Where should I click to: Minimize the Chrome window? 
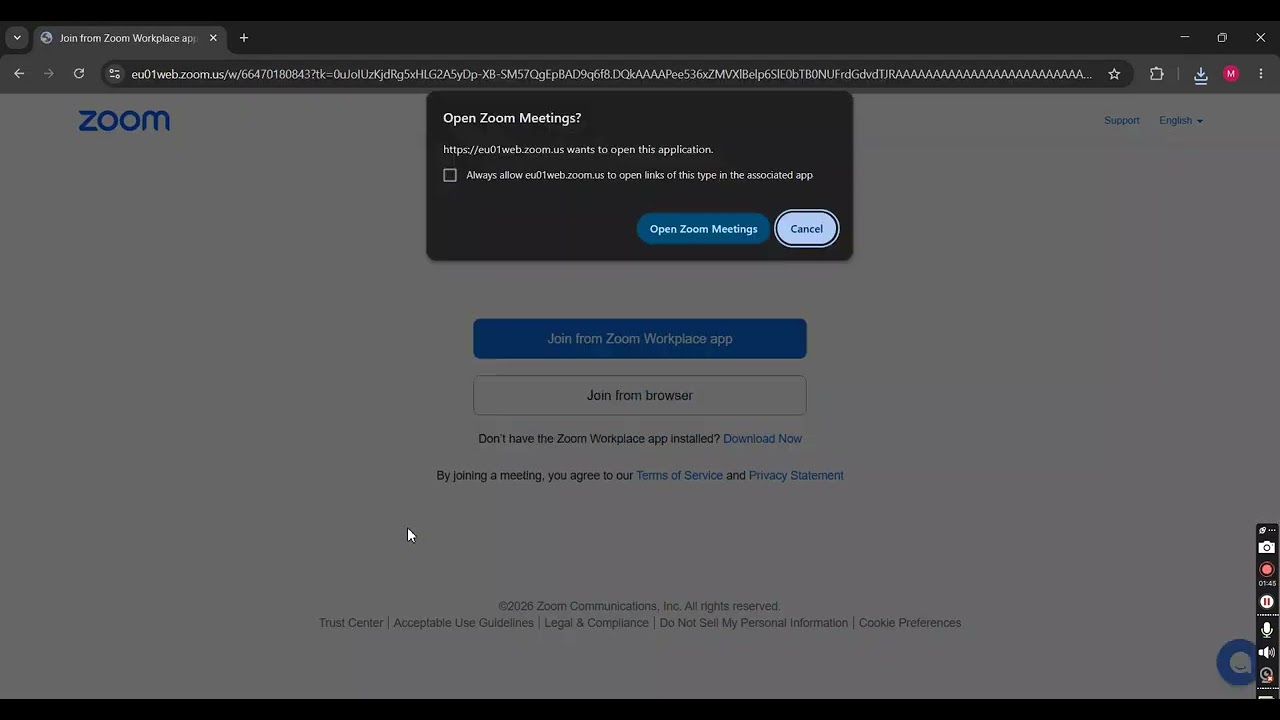(x=1185, y=38)
